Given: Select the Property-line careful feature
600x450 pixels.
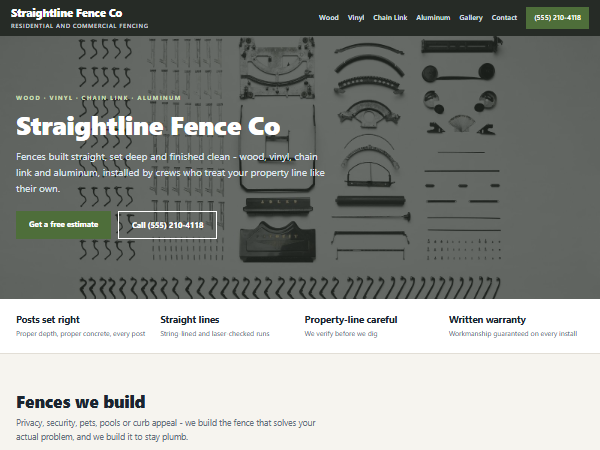Looking at the screenshot, I should (351, 326).
